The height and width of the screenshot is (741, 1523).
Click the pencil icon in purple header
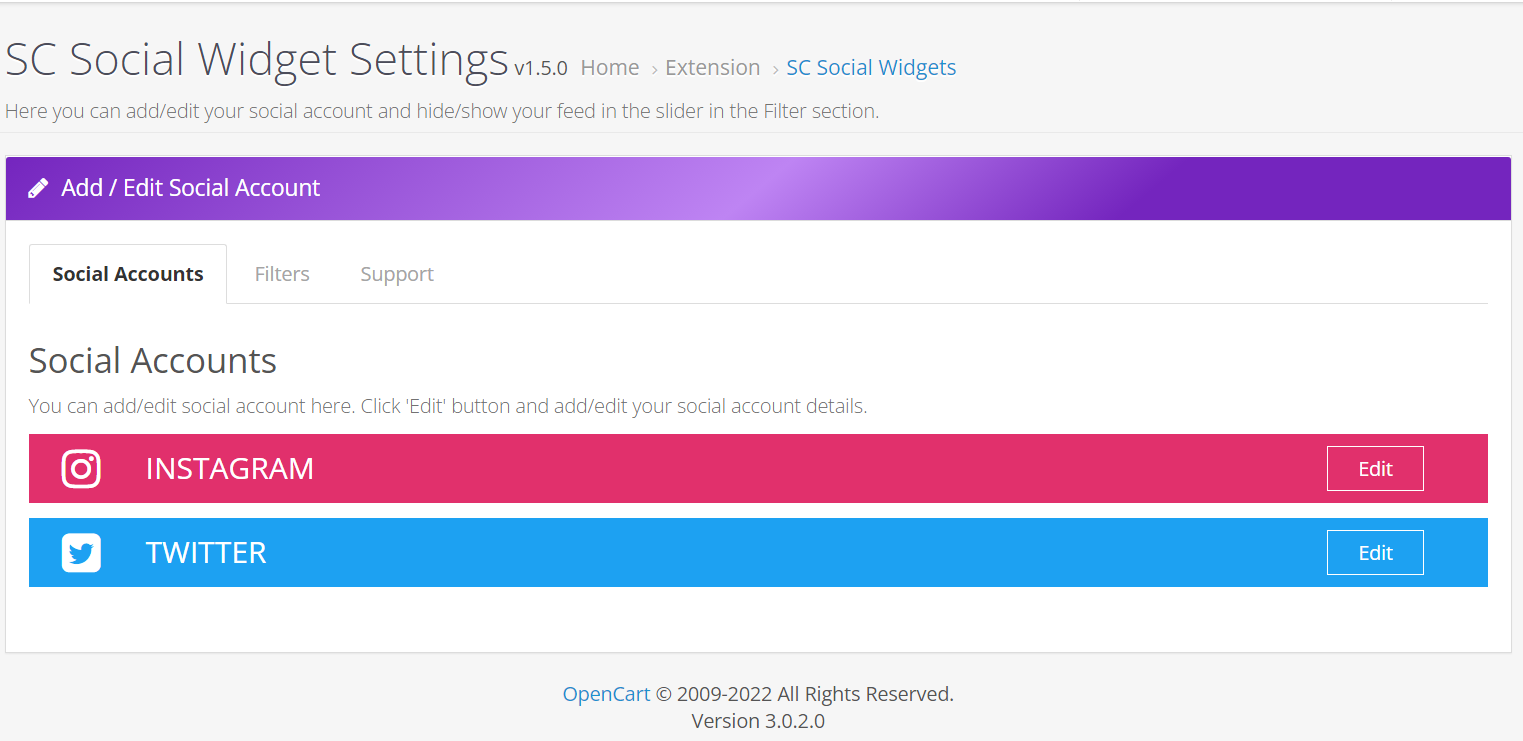tap(38, 188)
